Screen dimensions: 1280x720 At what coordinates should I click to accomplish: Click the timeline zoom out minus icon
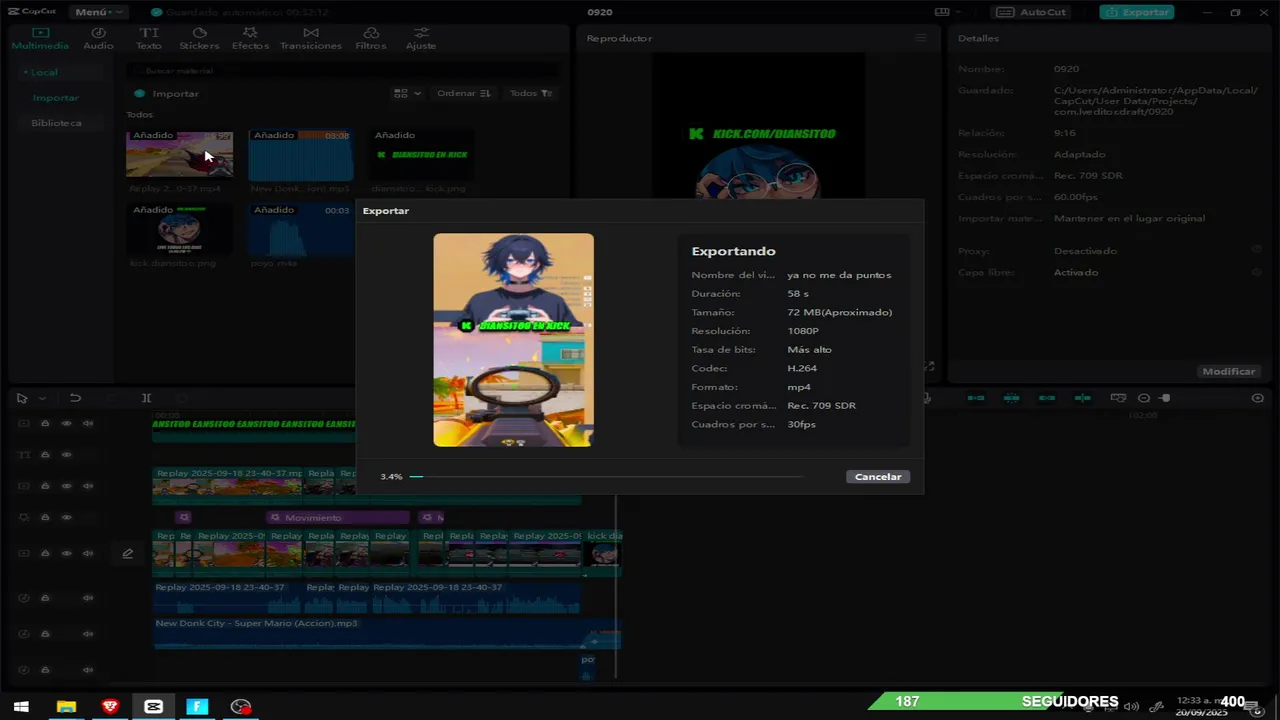[1144, 398]
